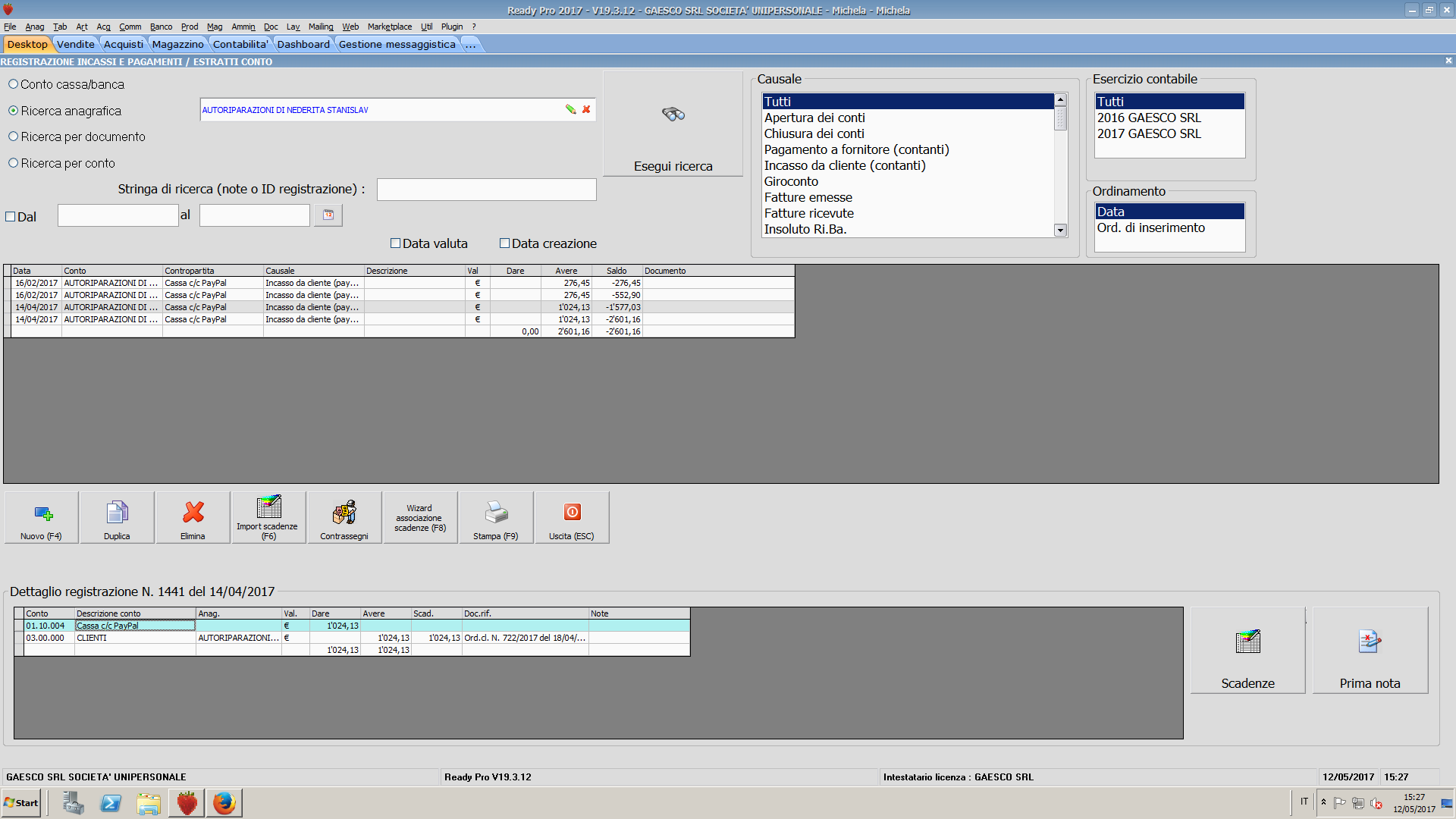Viewport: 1456px width, 819px height.
Task: Open the Contabilita' tab
Action: (x=240, y=44)
